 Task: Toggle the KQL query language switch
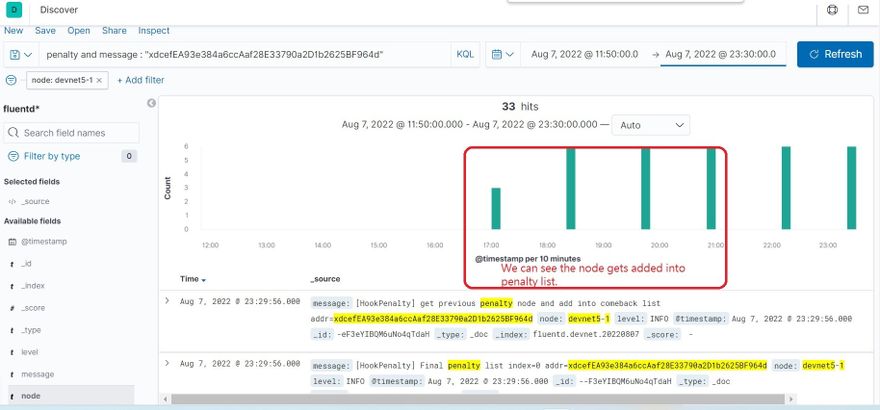coord(465,54)
